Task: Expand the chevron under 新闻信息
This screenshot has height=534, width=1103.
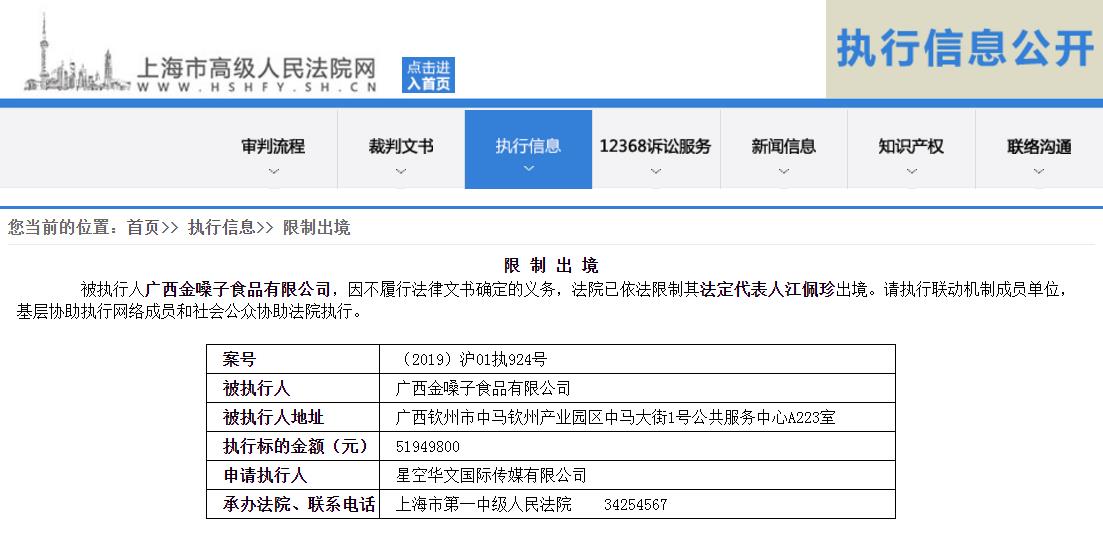Action: coord(783,171)
